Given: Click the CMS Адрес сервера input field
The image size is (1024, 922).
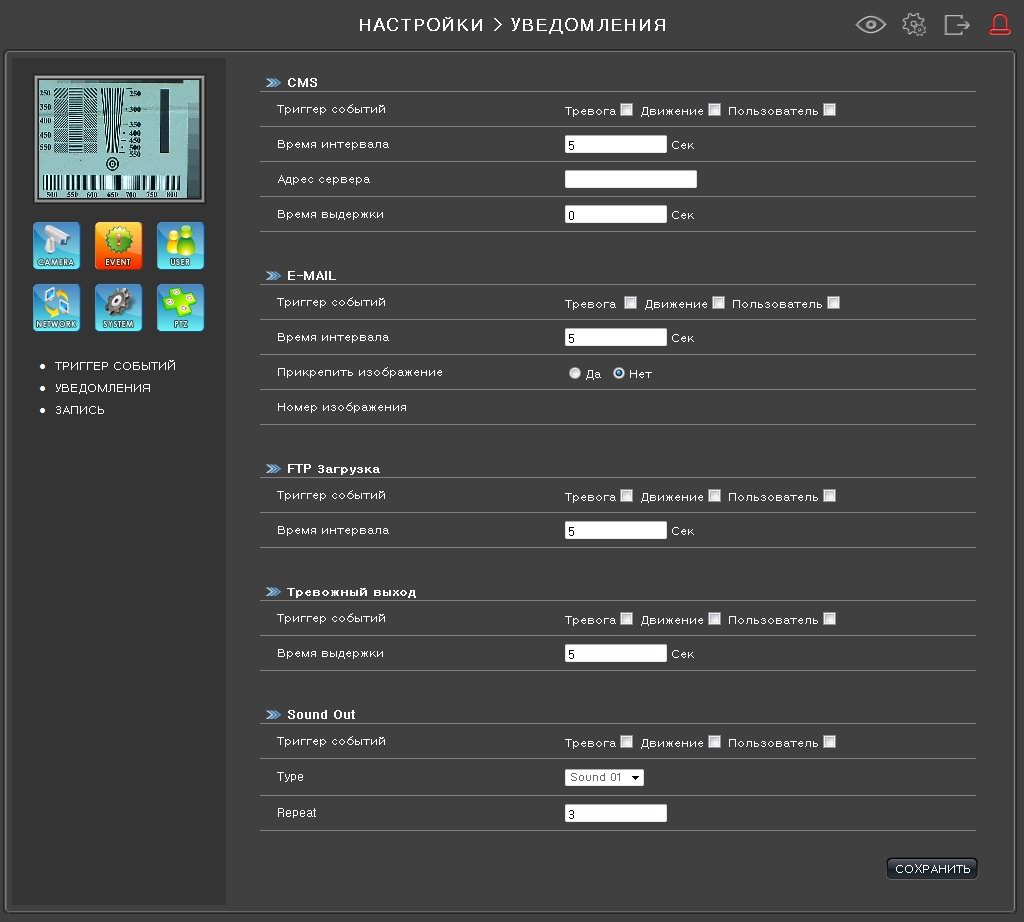Looking at the screenshot, I should point(630,180).
